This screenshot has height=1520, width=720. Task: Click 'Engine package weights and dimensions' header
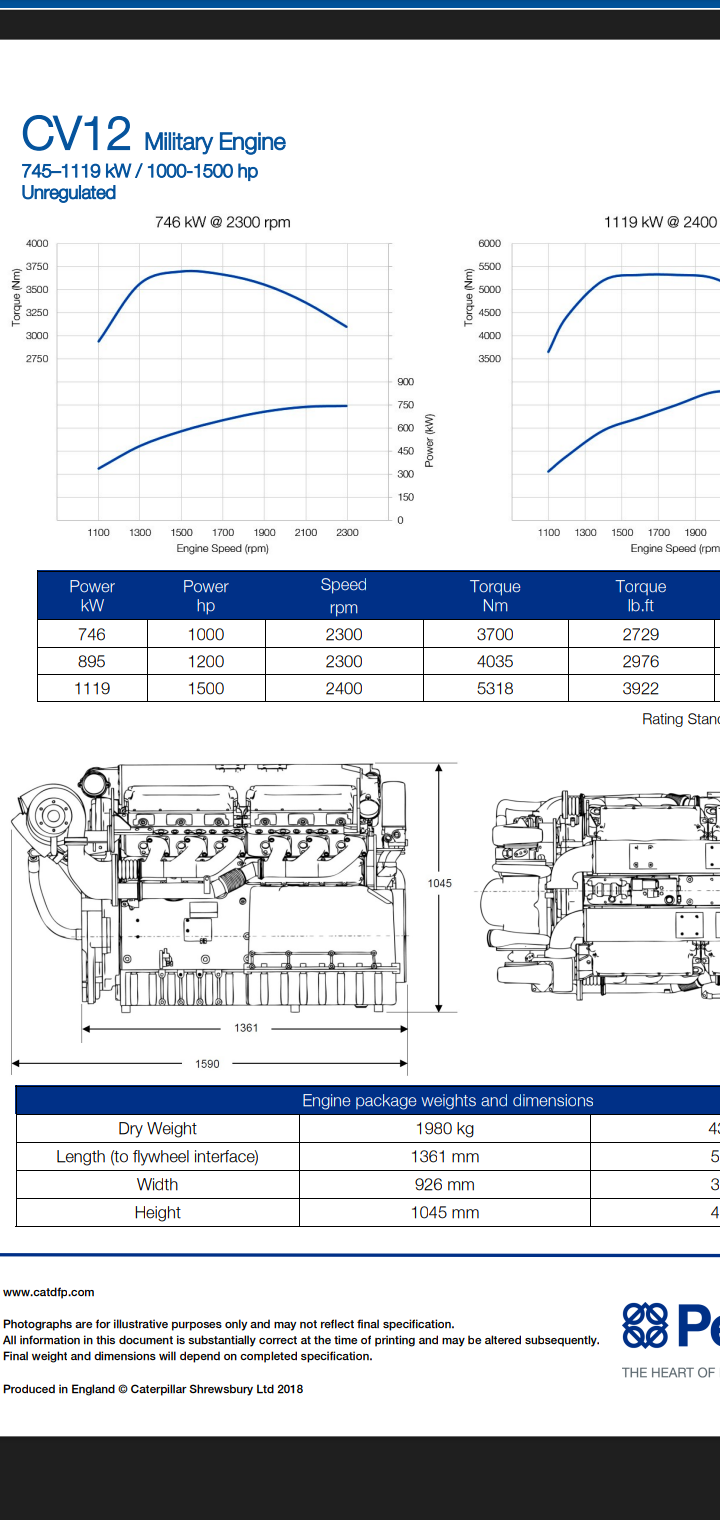click(448, 1101)
